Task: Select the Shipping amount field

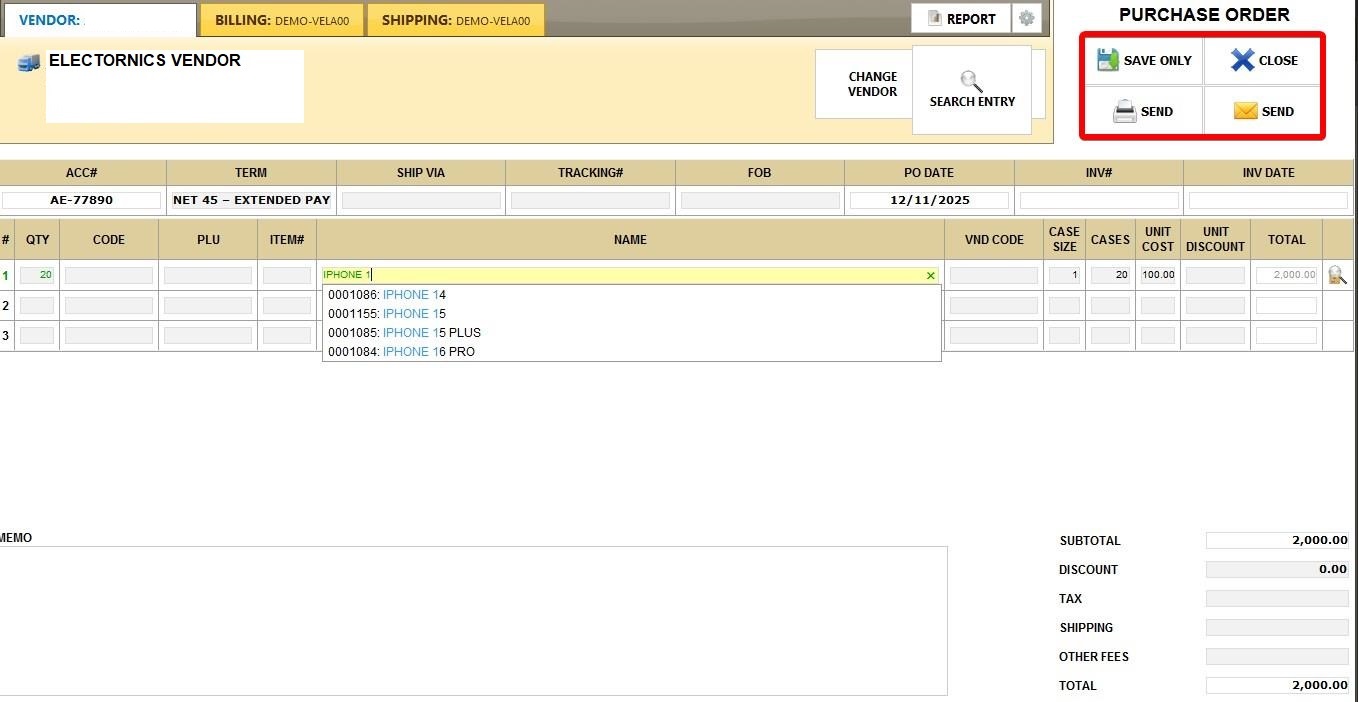Action: [x=1276, y=628]
